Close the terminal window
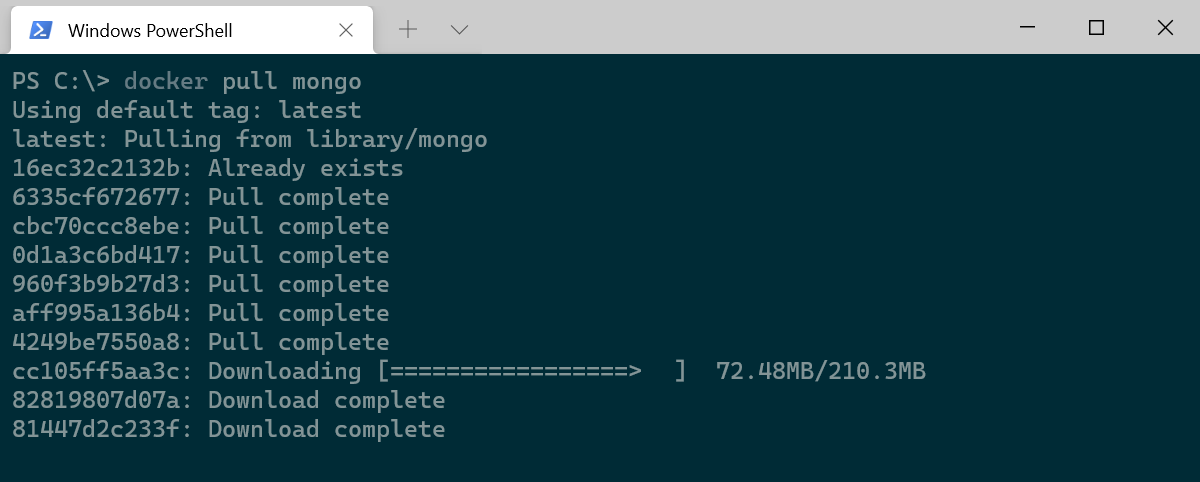 1165,28
